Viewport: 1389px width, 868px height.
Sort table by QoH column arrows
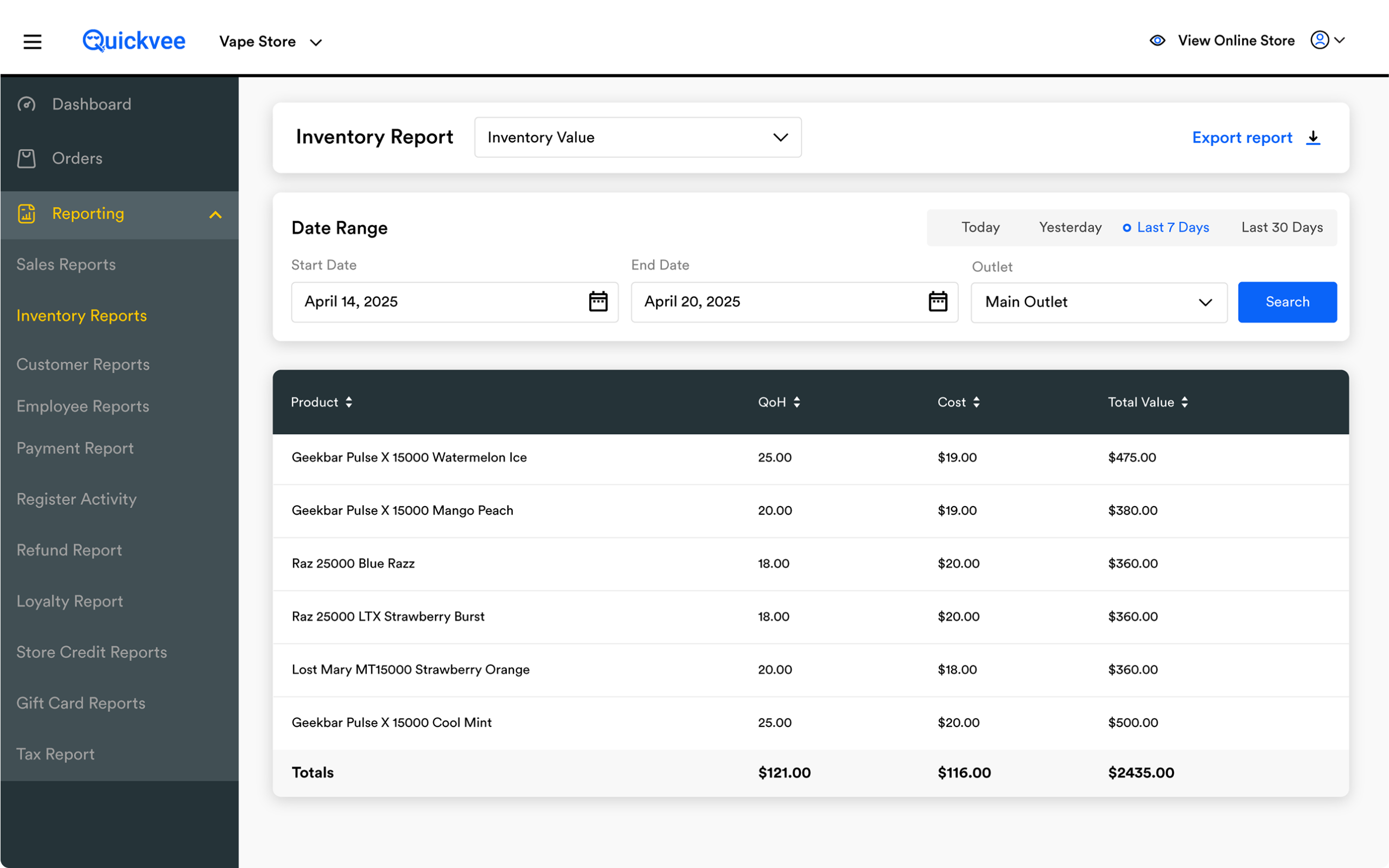pos(797,403)
